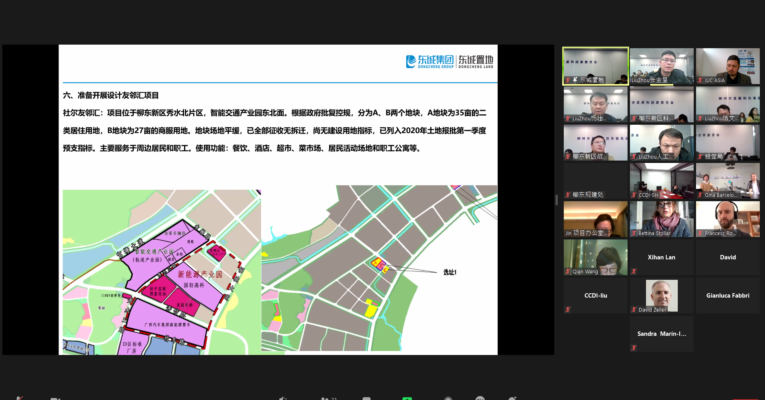Select the Liuzhou人工 participant video
Screen dimensions: 765x400
coord(662,143)
